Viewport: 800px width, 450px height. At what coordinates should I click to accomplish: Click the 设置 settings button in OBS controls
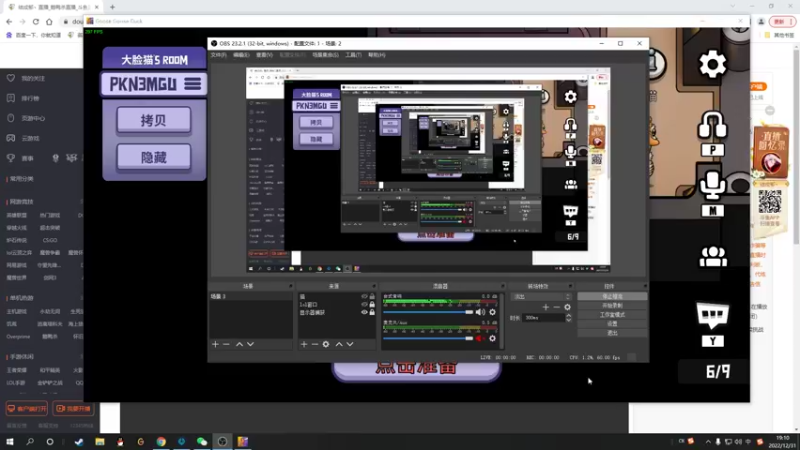[612, 324]
